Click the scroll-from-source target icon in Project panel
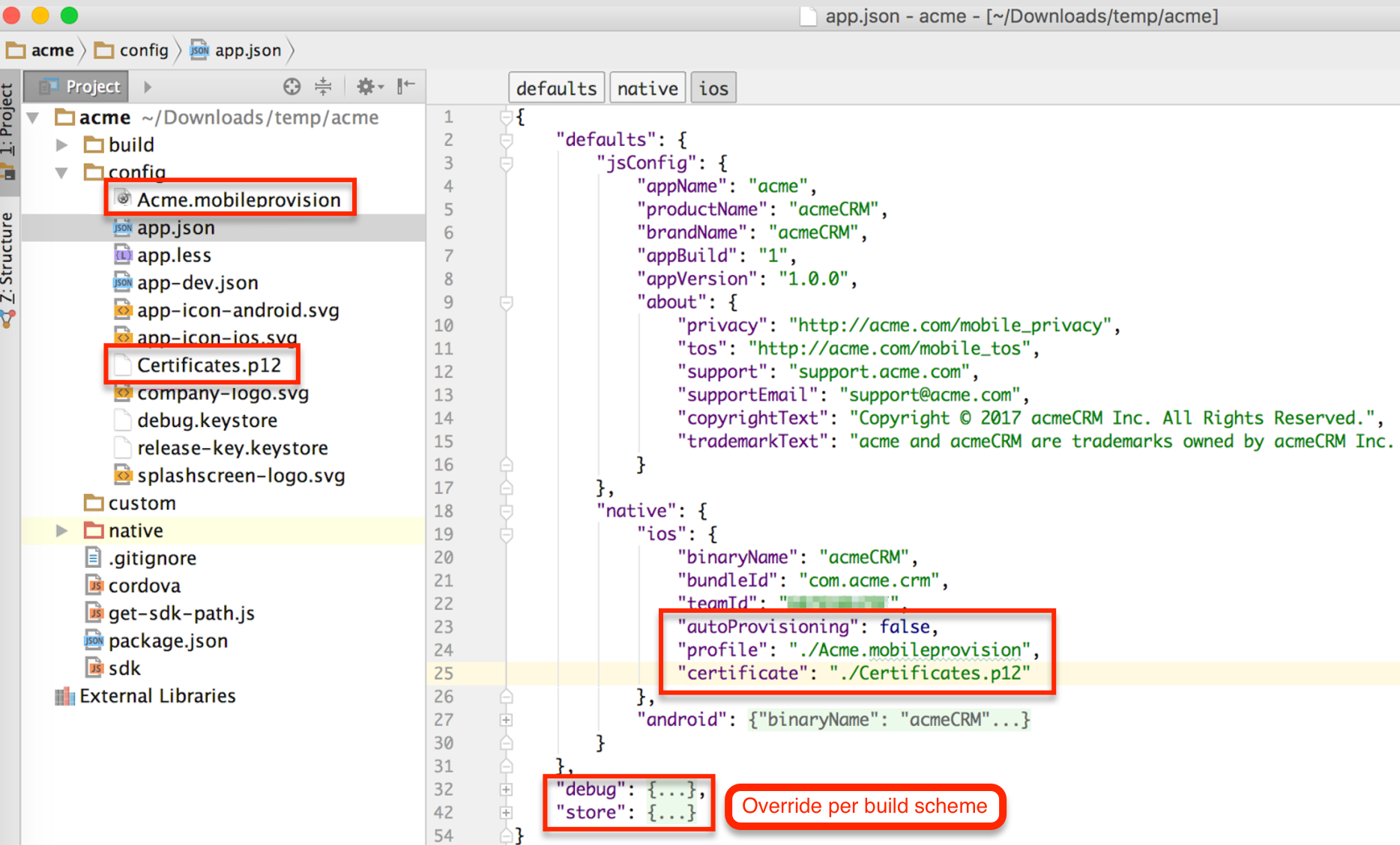The image size is (1400, 845). (x=292, y=87)
